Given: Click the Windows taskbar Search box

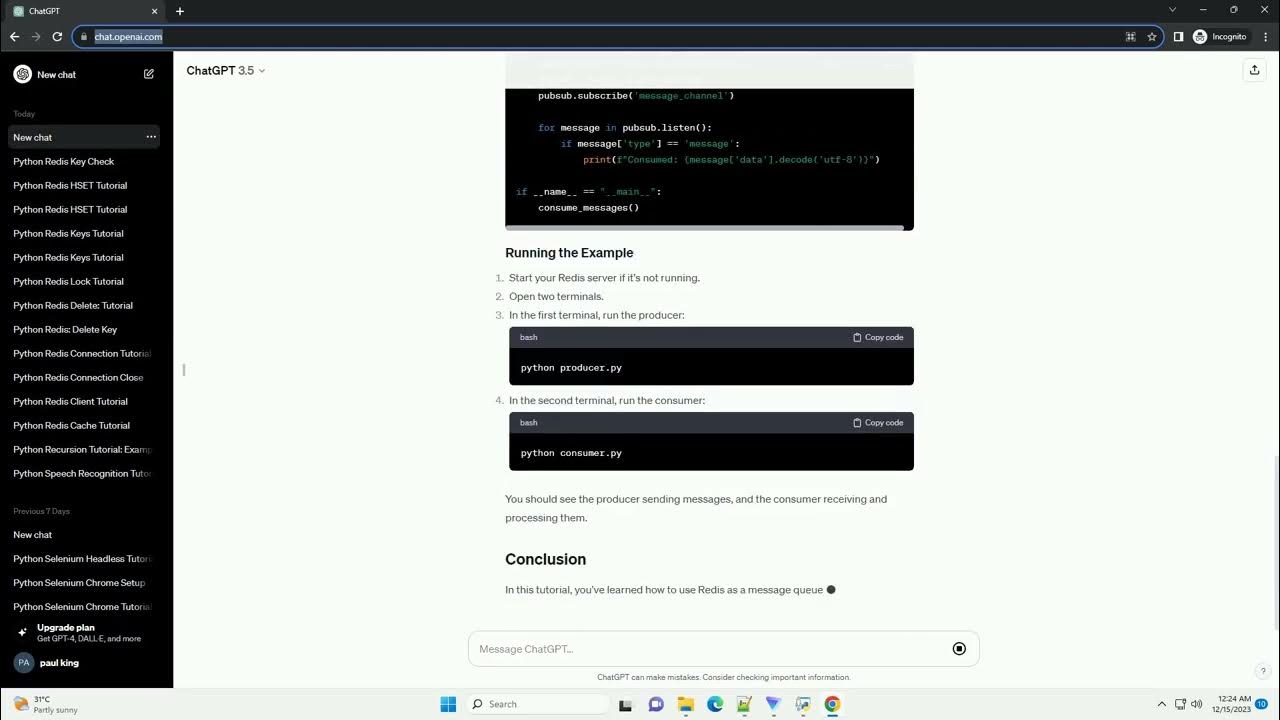Looking at the screenshot, I should (x=538, y=704).
